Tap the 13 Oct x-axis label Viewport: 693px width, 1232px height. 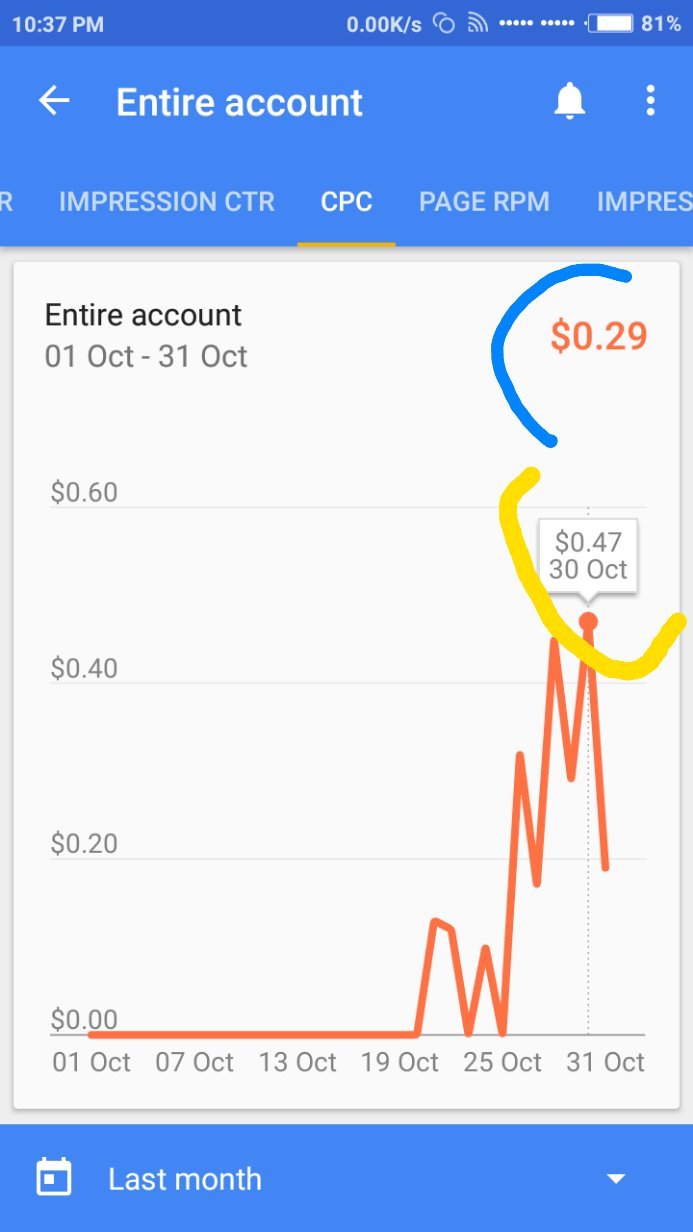[297, 1062]
